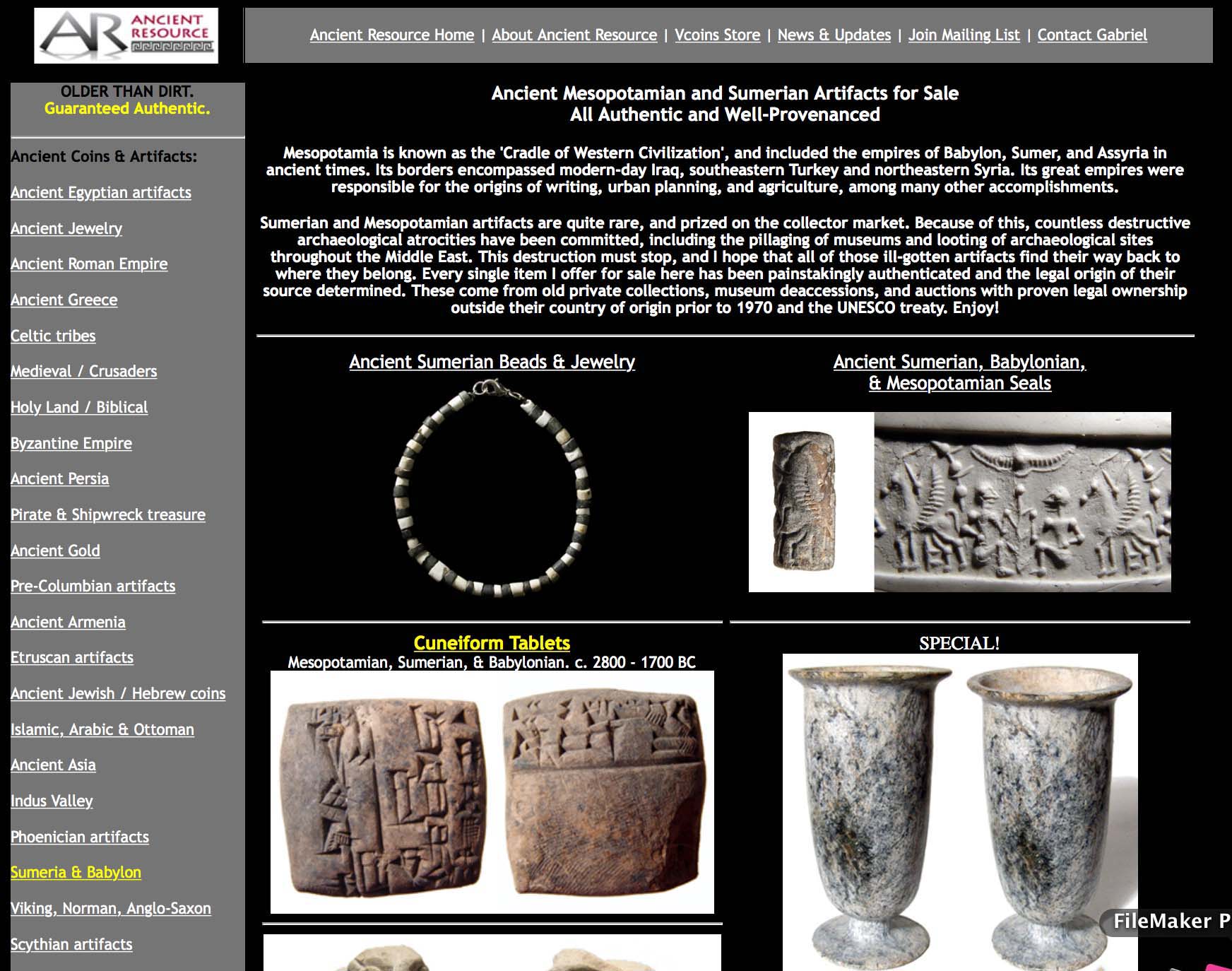Select Ancient Asia link

[53, 765]
